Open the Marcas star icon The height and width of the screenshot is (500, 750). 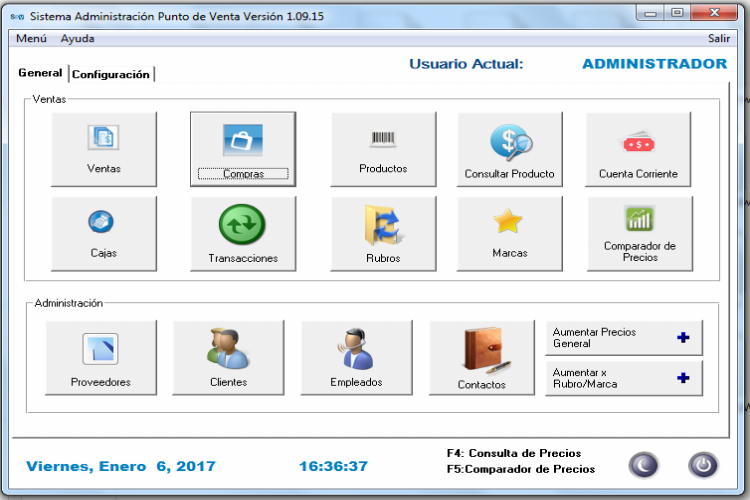509,221
